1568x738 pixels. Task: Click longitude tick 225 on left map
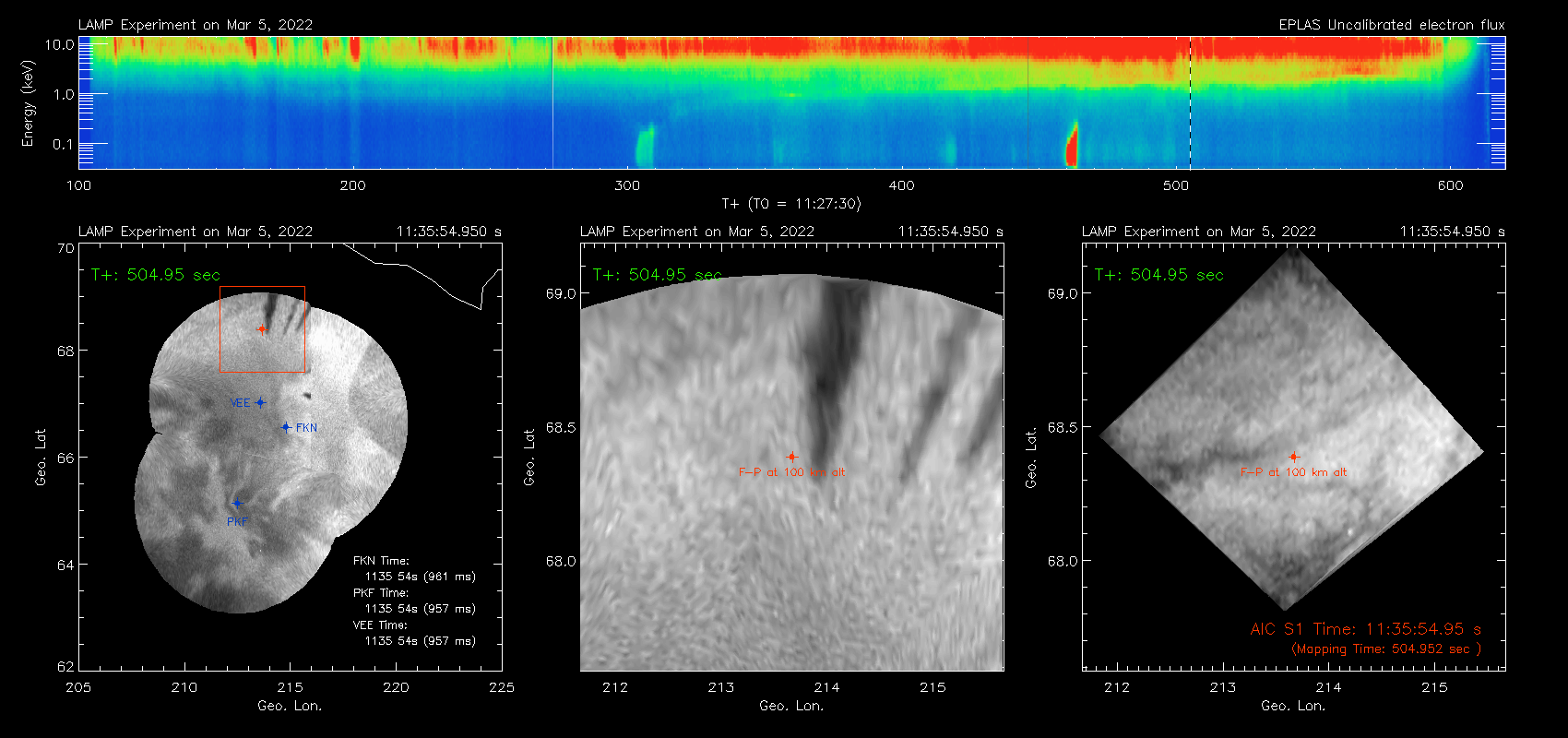click(x=502, y=687)
